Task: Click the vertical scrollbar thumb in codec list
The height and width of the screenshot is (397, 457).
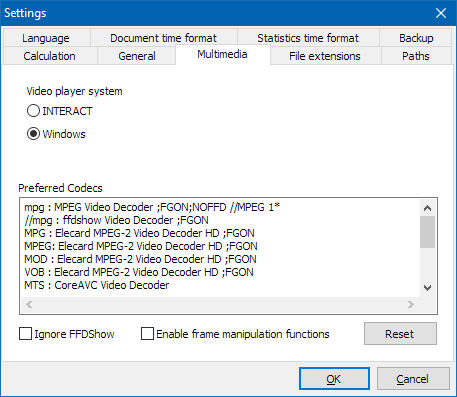Action: click(427, 232)
